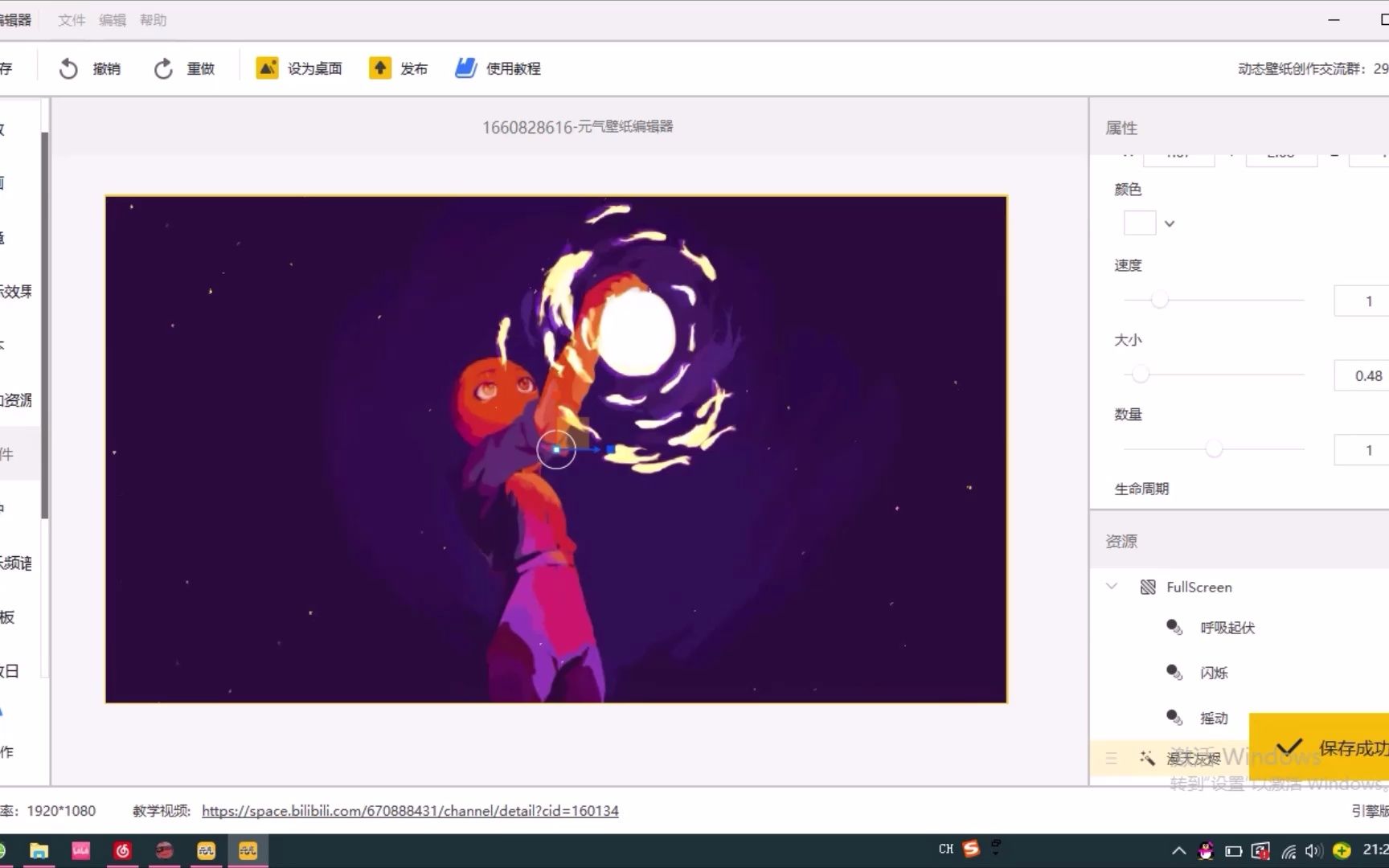Click the Publish (发布) upload icon
Image resolution: width=1389 pixels, height=868 pixels.
pyautogui.click(x=379, y=68)
